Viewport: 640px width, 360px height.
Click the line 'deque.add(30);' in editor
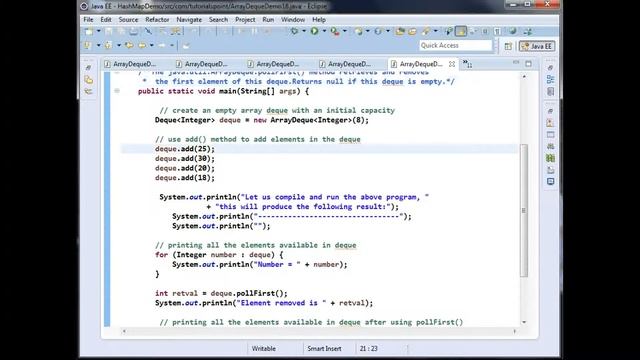click(184, 158)
